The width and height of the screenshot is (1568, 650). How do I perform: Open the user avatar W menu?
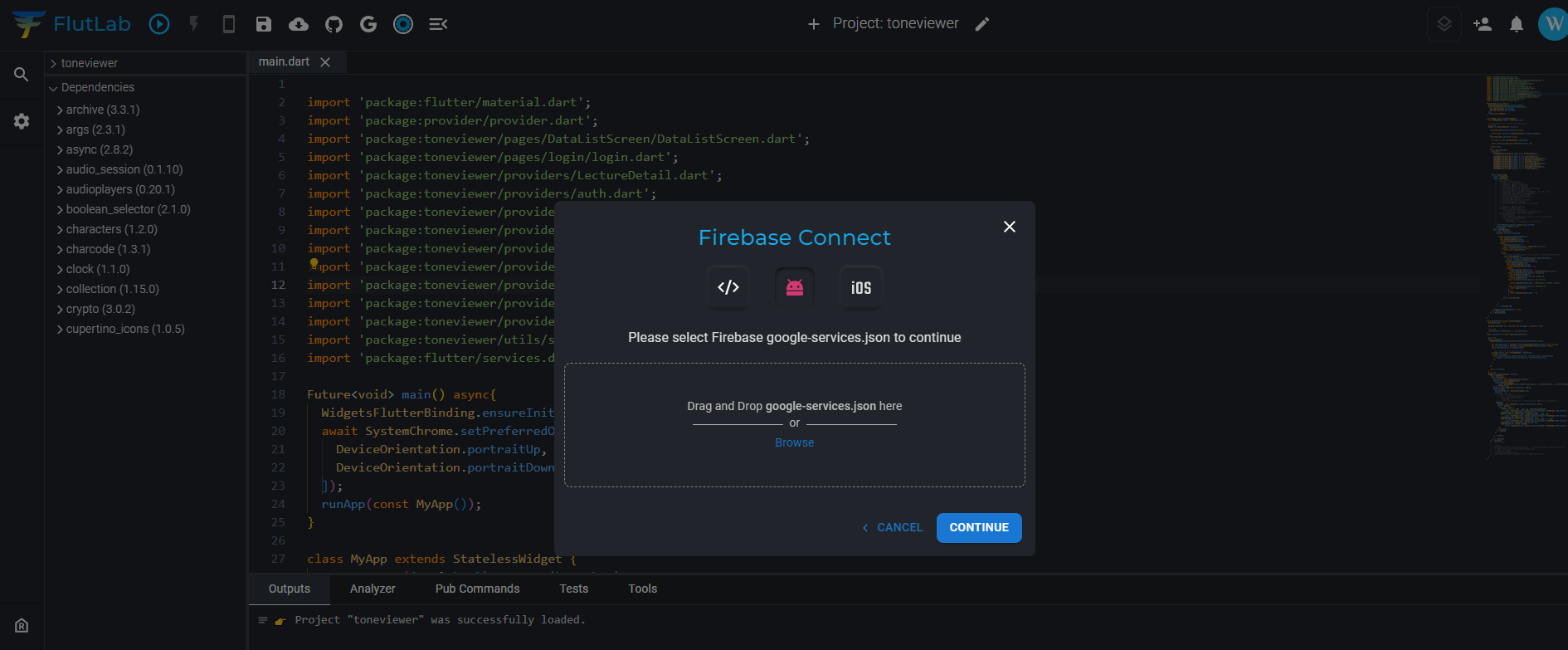click(1553, 24)
